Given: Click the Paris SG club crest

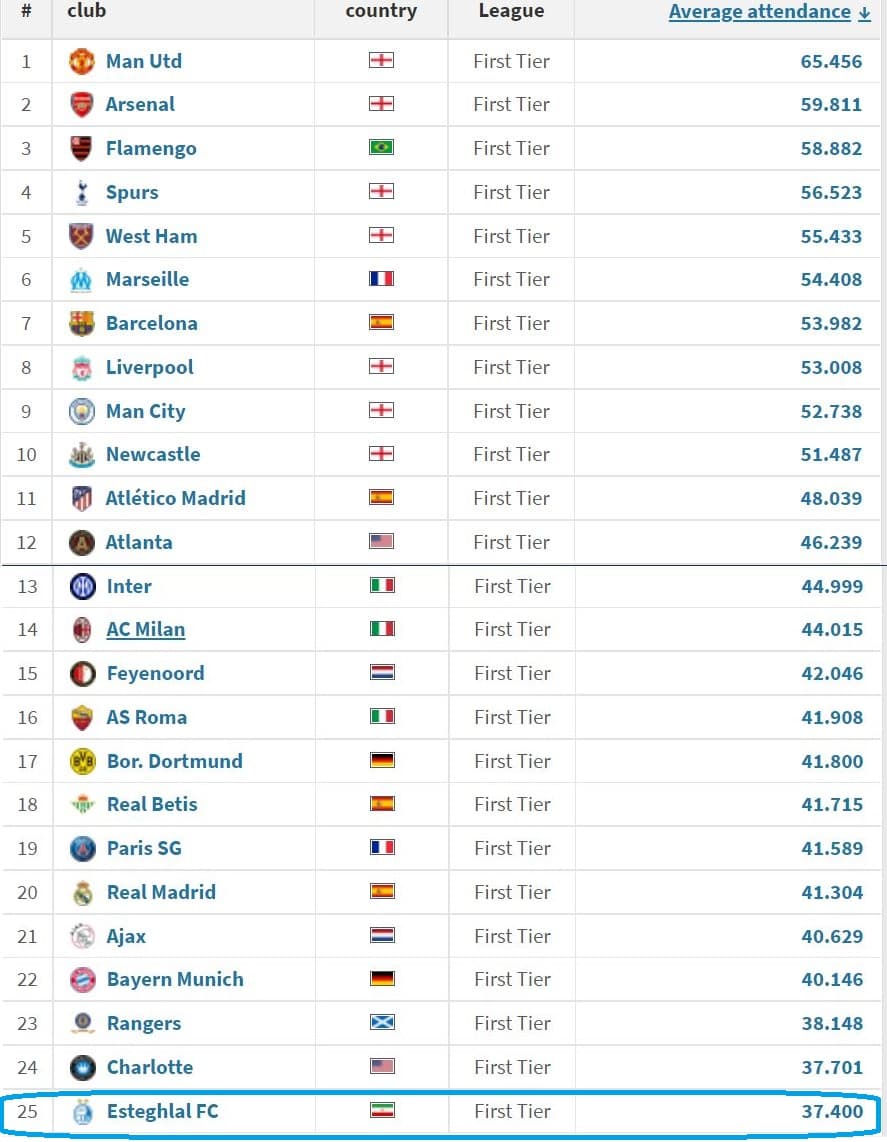Looking at the screenshot, I should pos(82,848).
